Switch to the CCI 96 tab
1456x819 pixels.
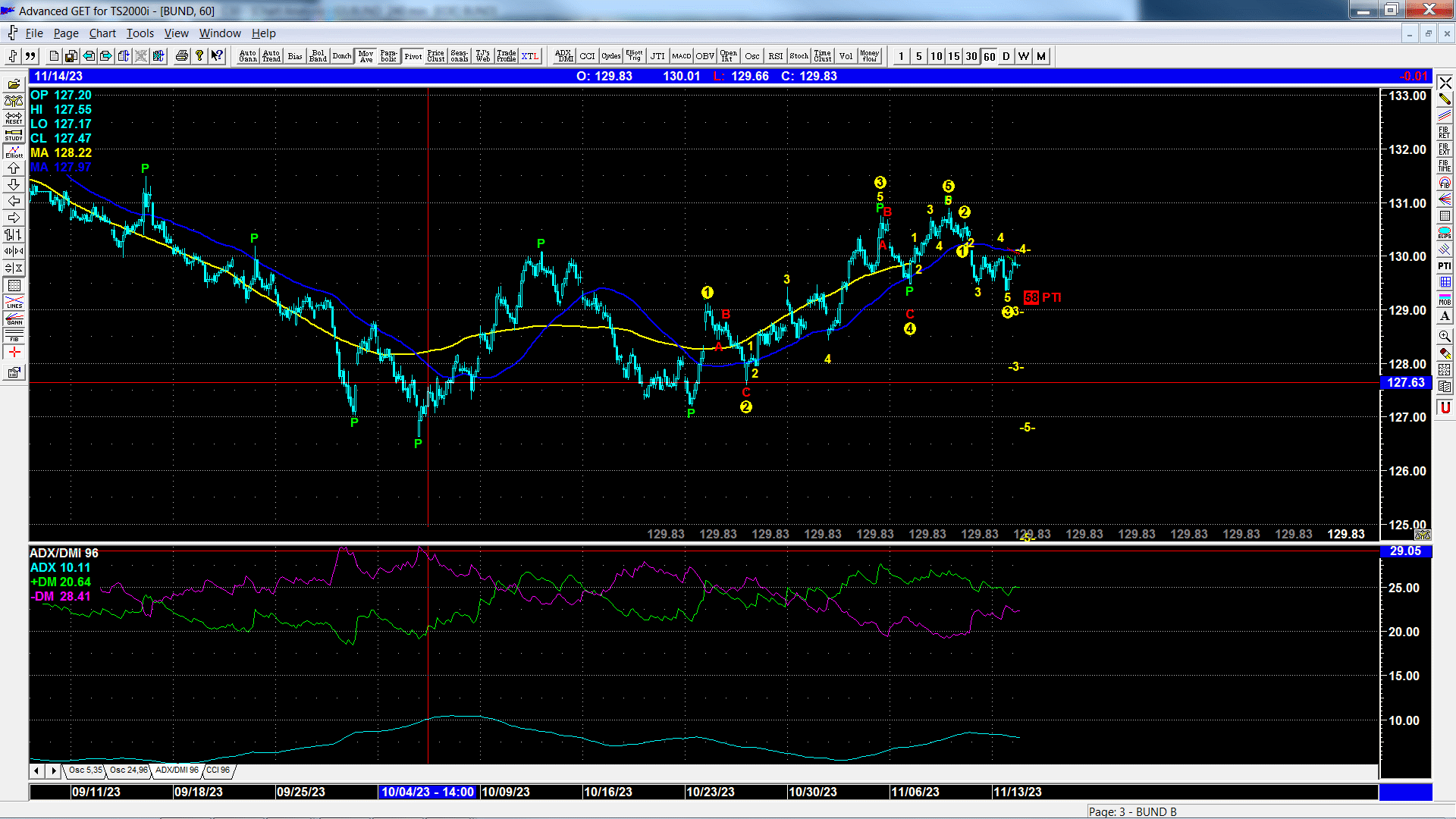click(218, 770)
